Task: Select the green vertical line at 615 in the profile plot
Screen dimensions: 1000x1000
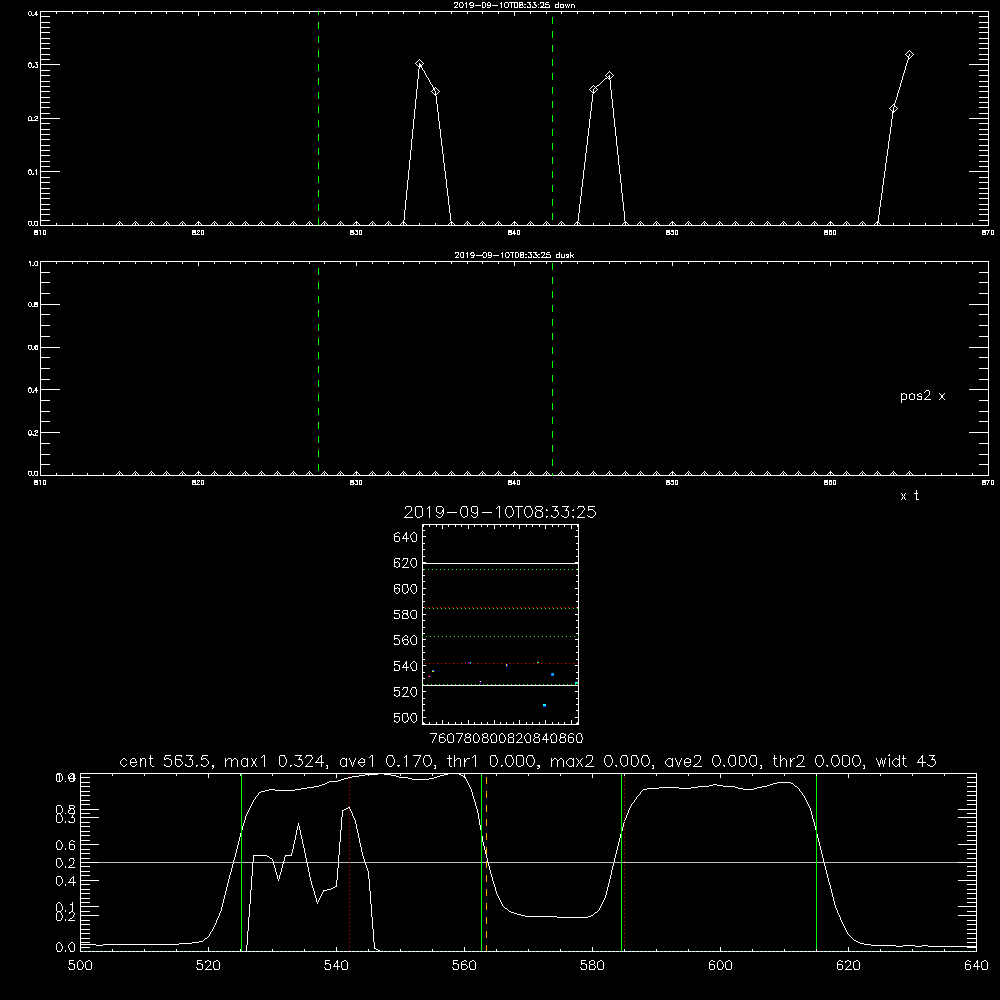Action: 816,862
